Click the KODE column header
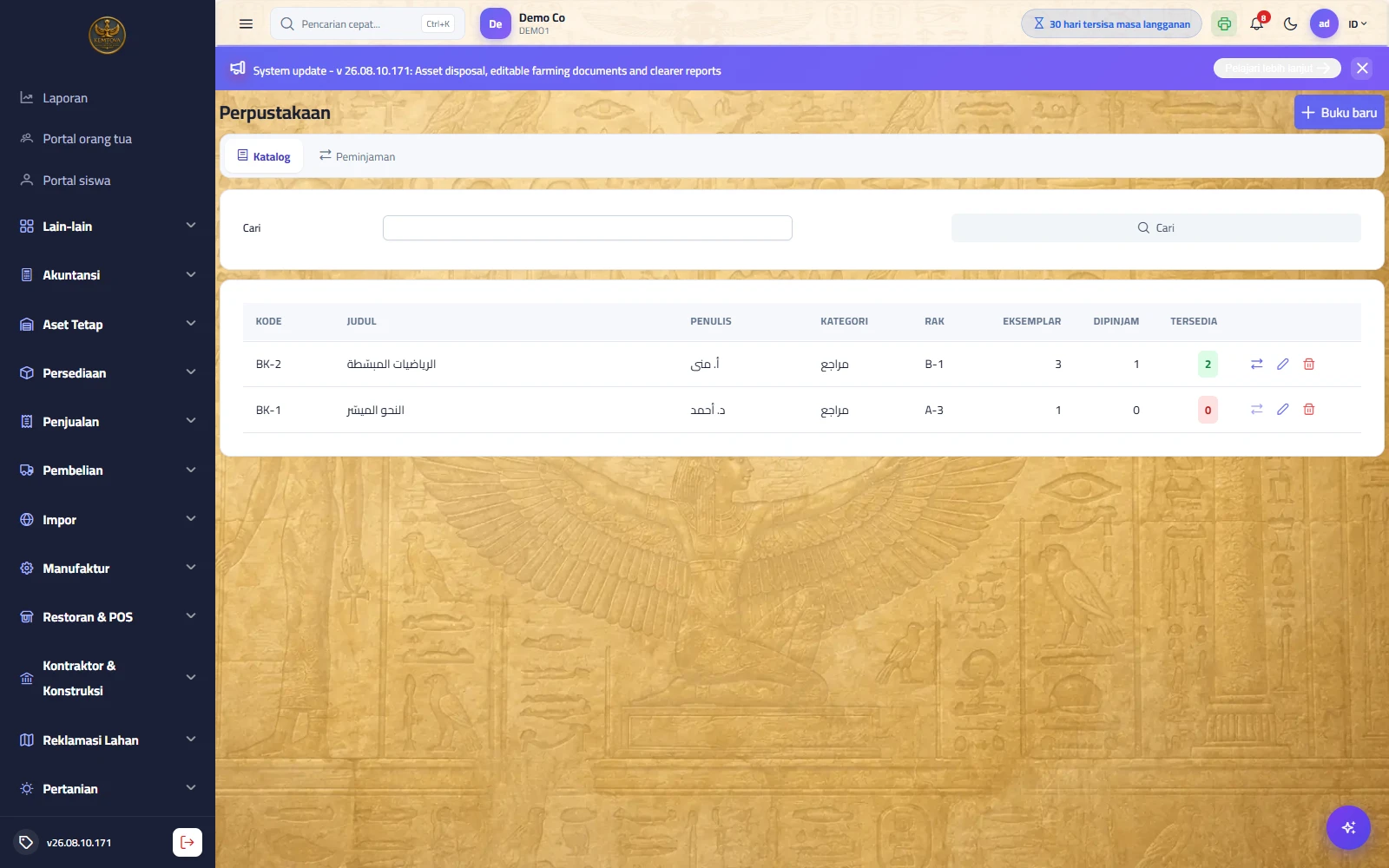 pos(268,321)
